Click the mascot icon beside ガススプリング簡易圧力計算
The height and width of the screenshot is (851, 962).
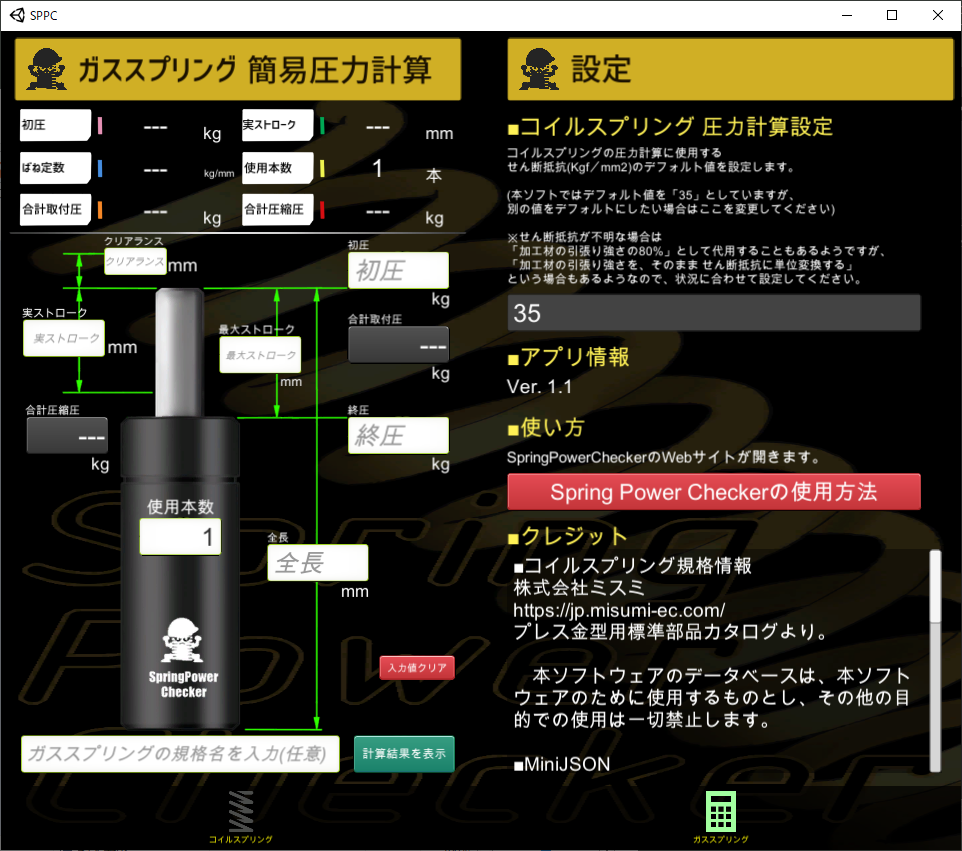click(x=47, y=69)
